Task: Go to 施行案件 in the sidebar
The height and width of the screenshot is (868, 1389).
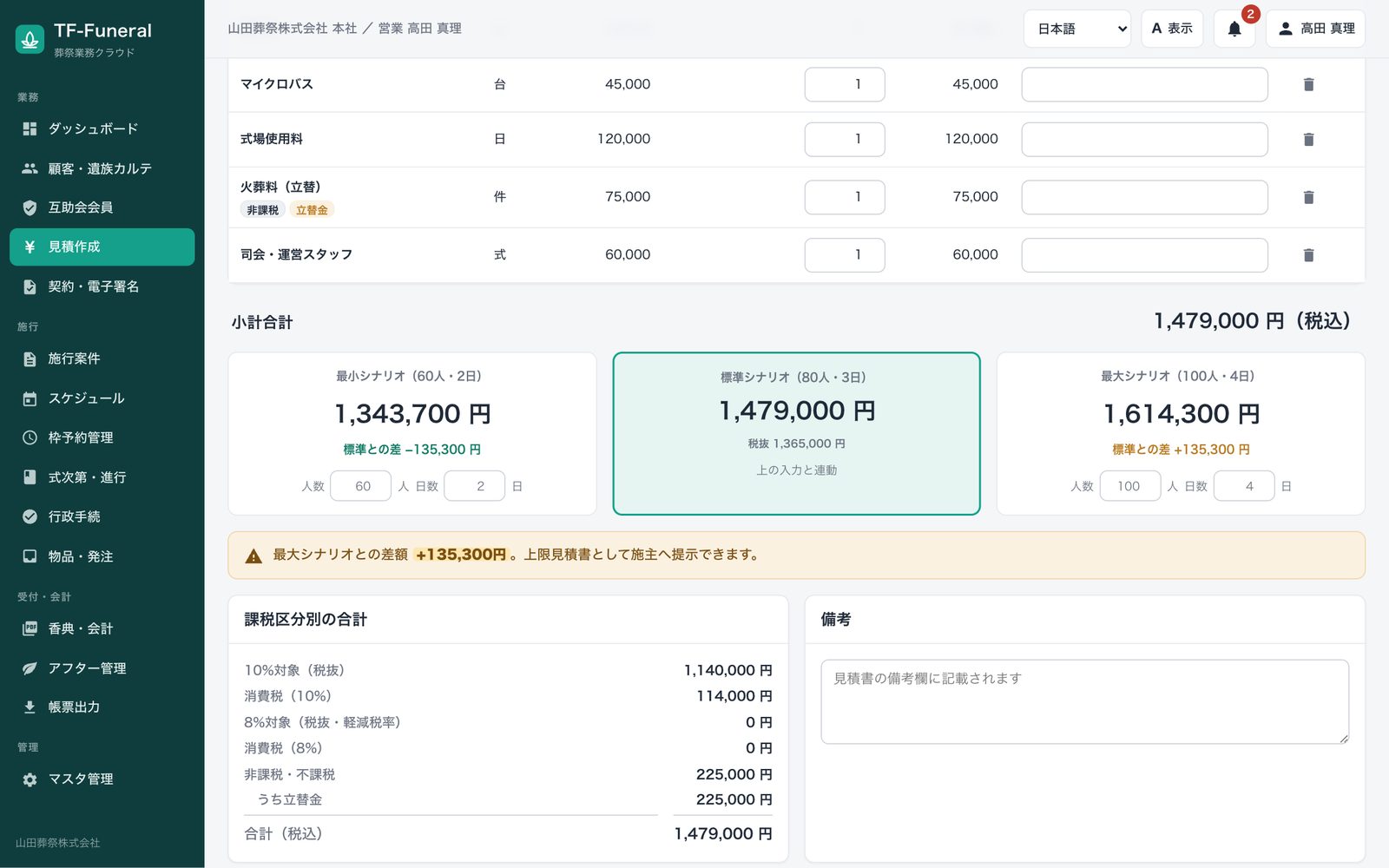Action: click(x=102, y=358)
